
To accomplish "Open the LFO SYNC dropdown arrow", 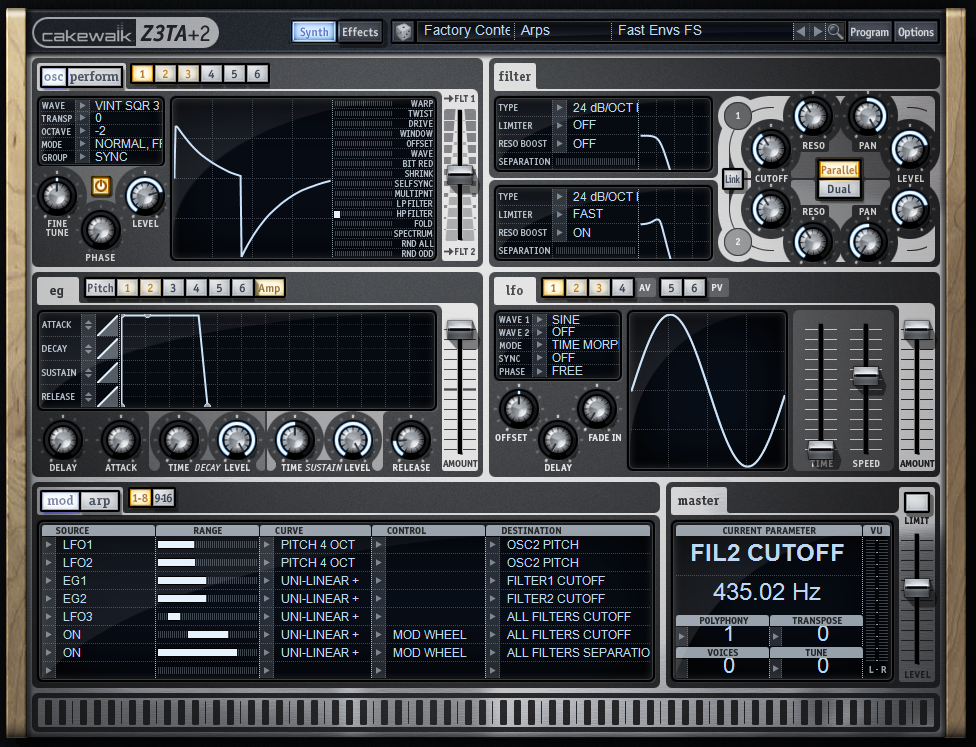I will click(540, 358).
